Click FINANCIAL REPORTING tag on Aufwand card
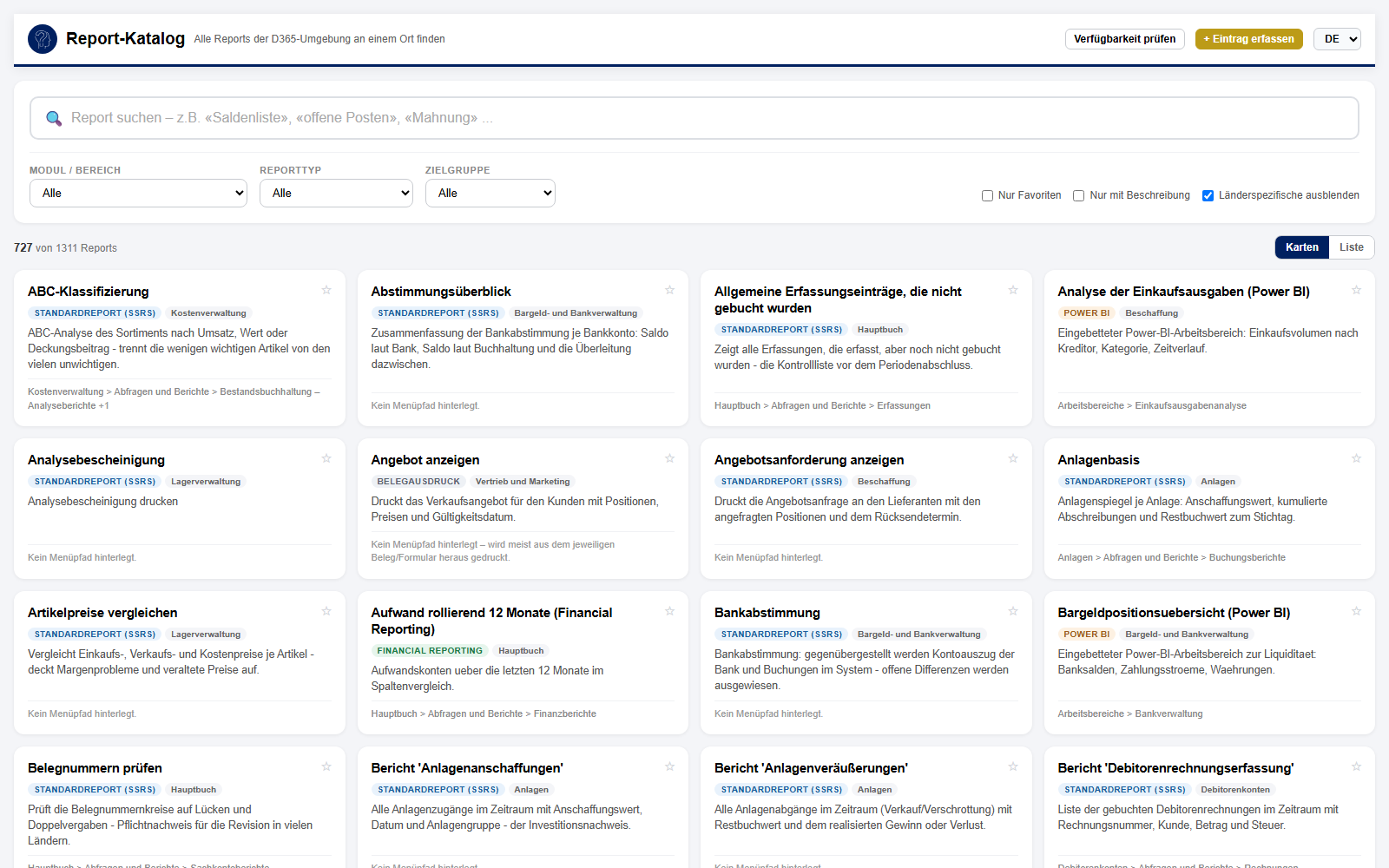Screen dimensions: 1389x868 point(430,651)
